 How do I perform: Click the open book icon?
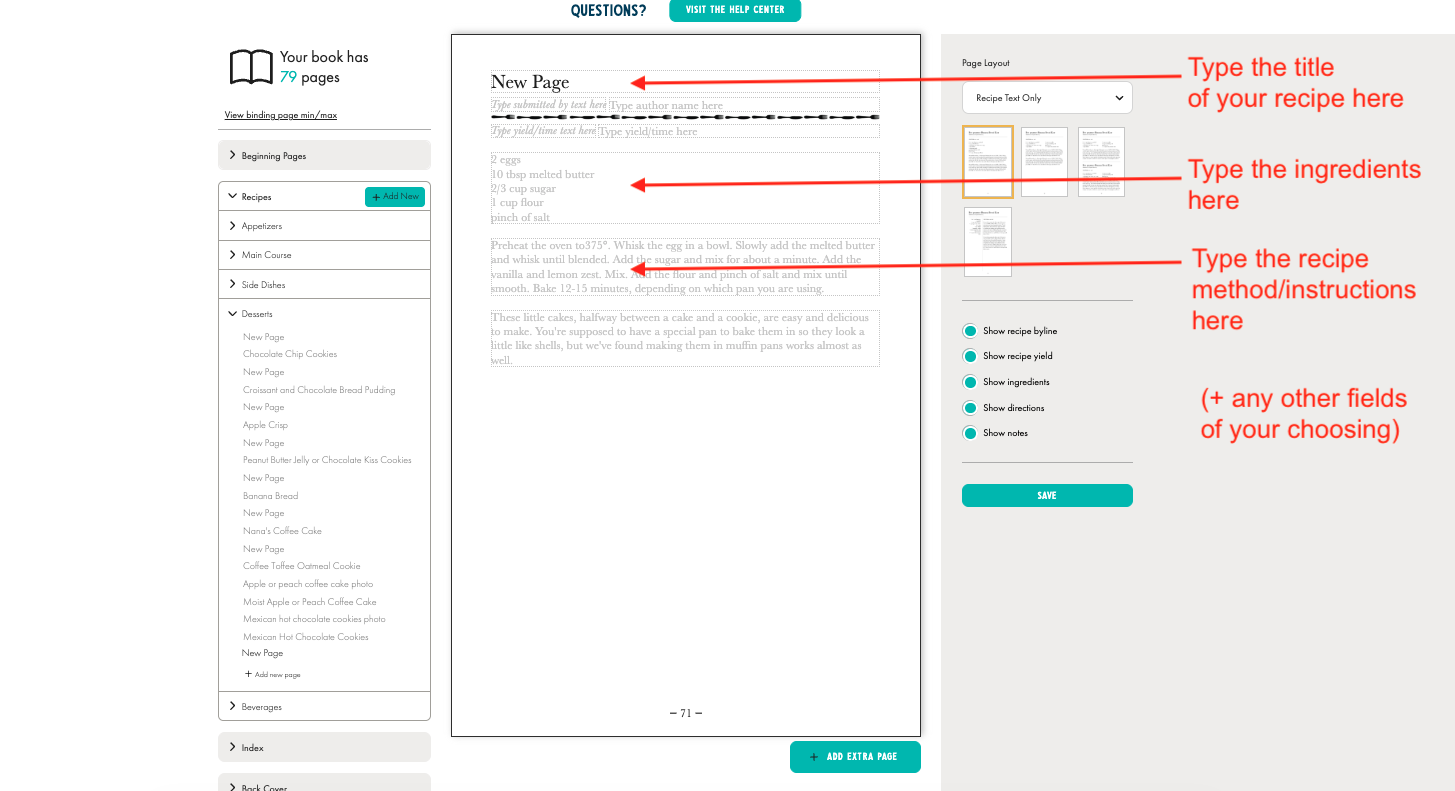[x=251, y=67]
